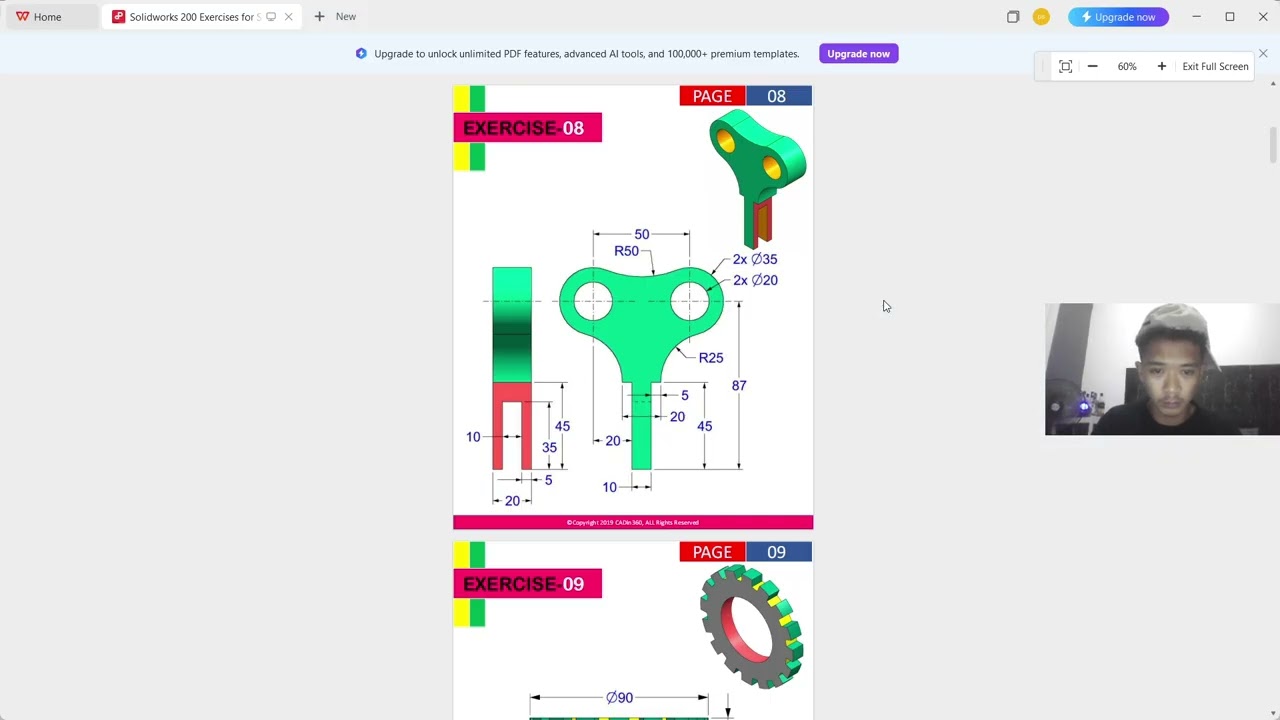Dismiss the upgrade banner with its X

coord(1263,54)
